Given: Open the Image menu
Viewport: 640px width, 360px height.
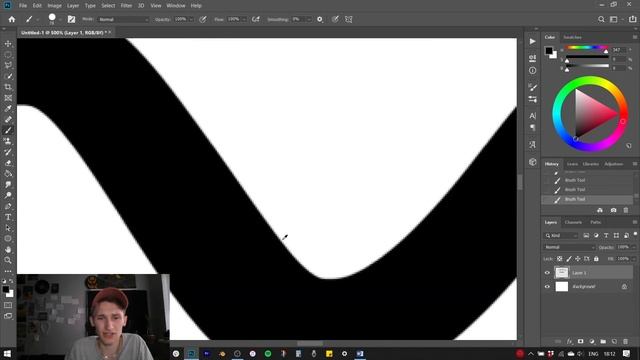Looking at the screenshot, I should click(x=54, y=6).
